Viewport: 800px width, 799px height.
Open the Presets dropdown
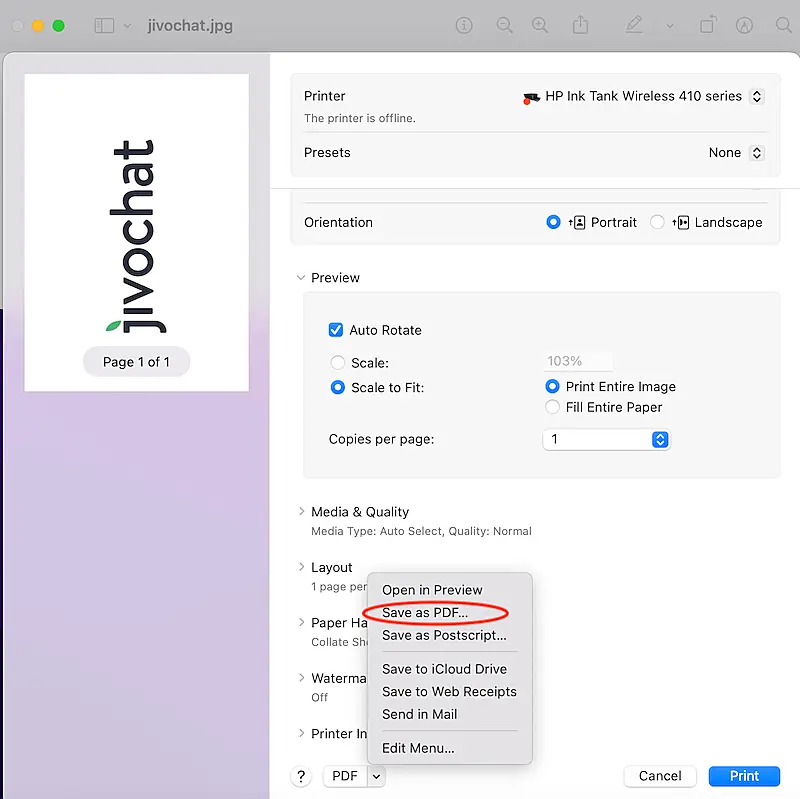coord(736,153)
